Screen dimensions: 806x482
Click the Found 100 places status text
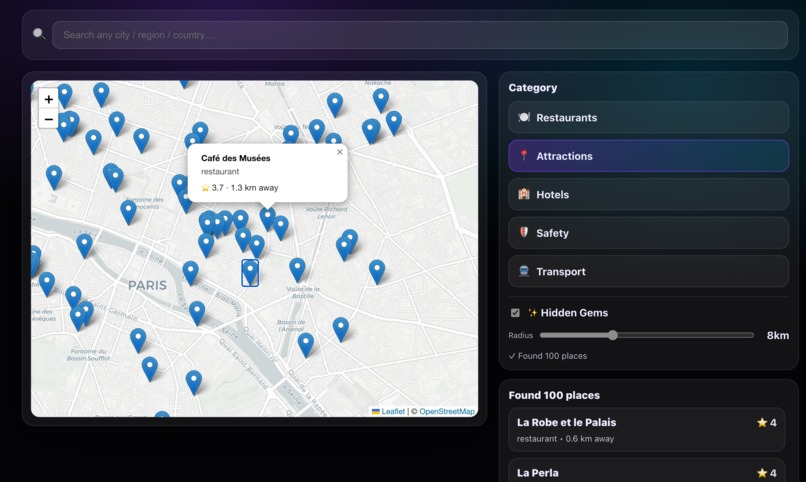click(547, 356)
